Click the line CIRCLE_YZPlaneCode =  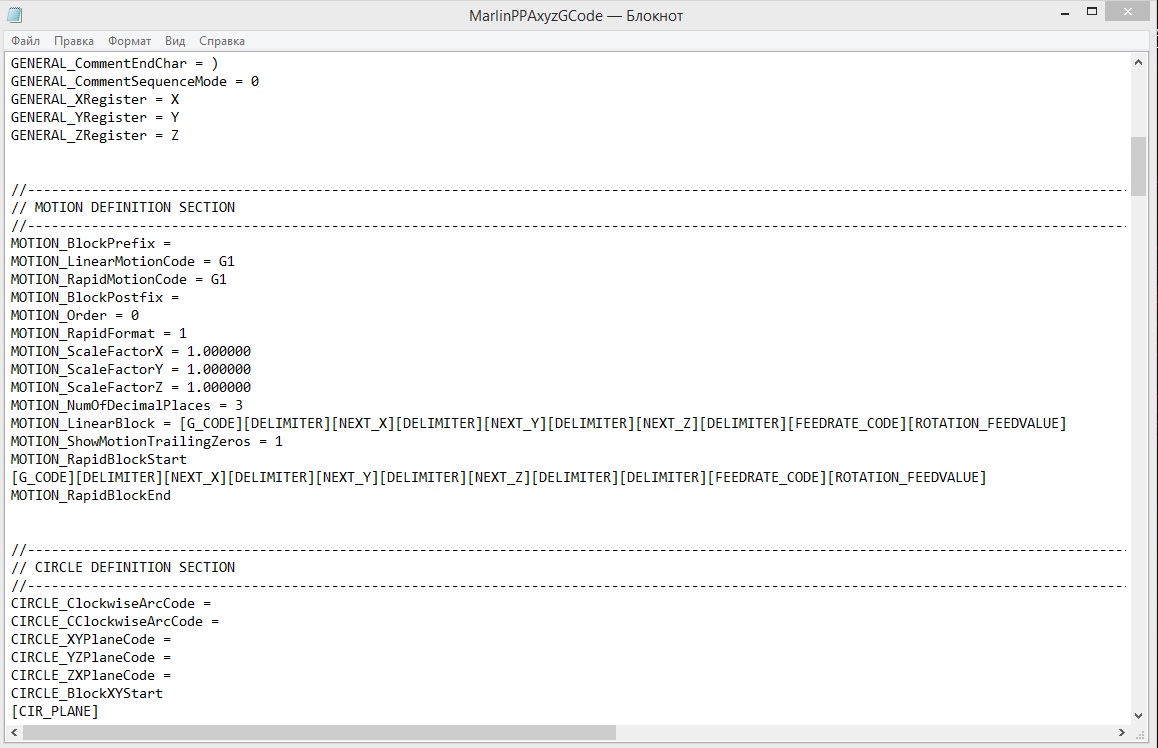tap(91, 657)
